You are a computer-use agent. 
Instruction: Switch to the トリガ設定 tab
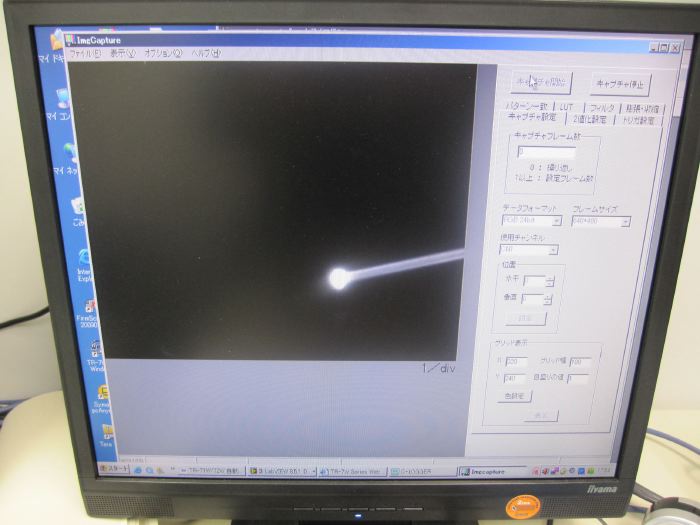coord(638,121)
